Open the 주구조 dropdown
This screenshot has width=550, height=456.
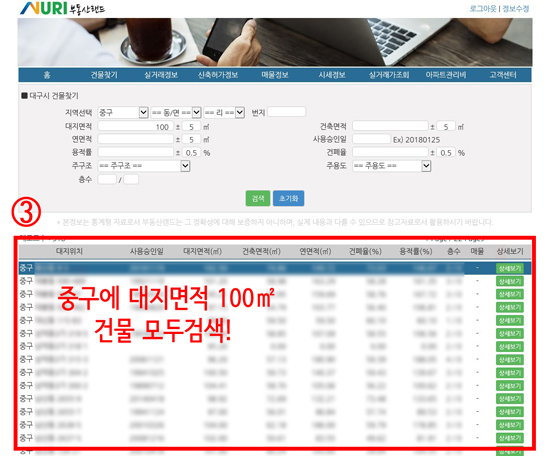pyautogui.click(x=144, y=166)
